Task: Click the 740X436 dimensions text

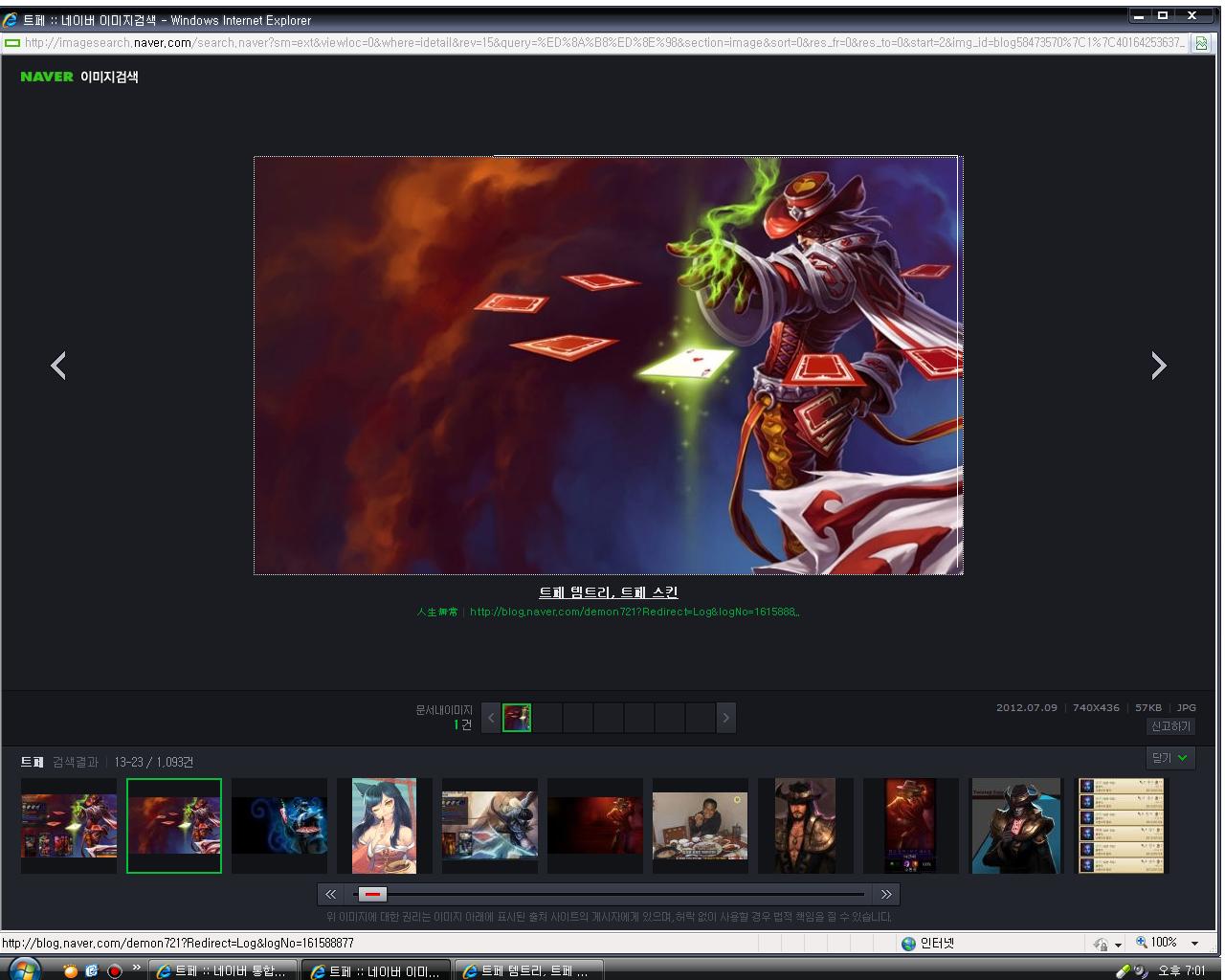Action: (1096, 708)
